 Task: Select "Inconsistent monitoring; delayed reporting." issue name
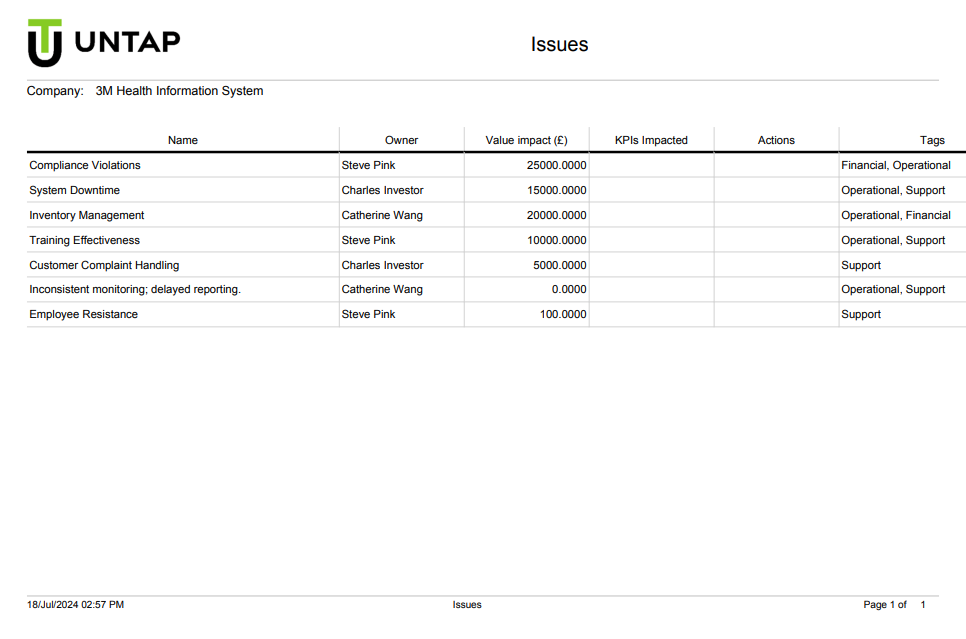pos(135,289)
